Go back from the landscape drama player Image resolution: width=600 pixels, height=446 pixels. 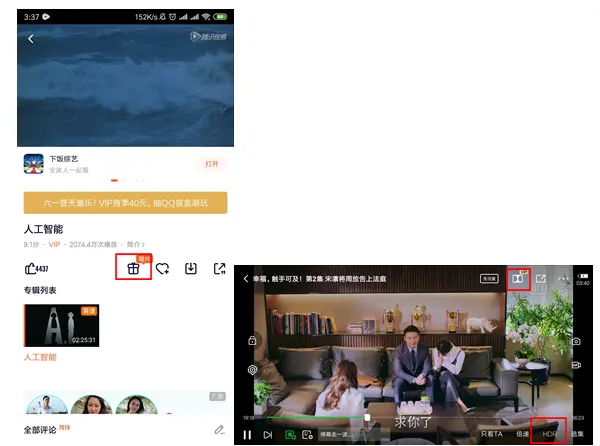click(x=246, y=278)
